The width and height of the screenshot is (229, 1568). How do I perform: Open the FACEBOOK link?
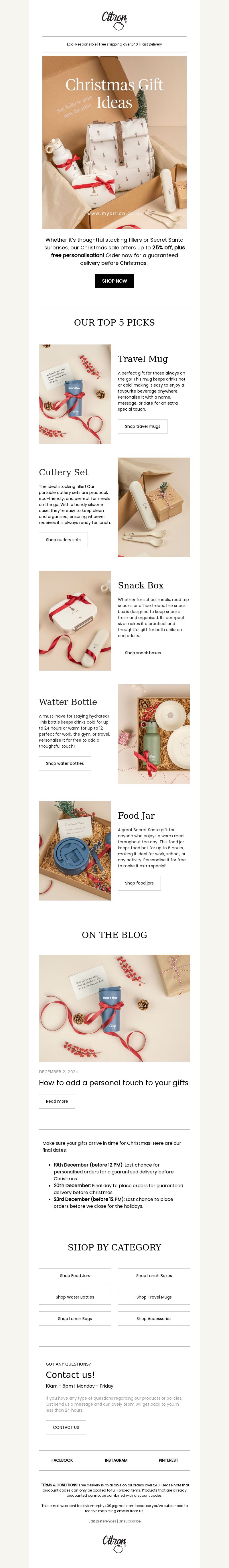pyautogui.click(x=62, y=1460)
